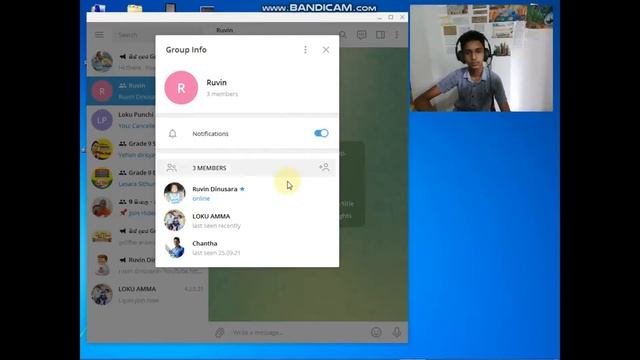Click the 3 MEMBERS header label
The height and width of the screenshot is (360, 640).
(x=209, y=168)
